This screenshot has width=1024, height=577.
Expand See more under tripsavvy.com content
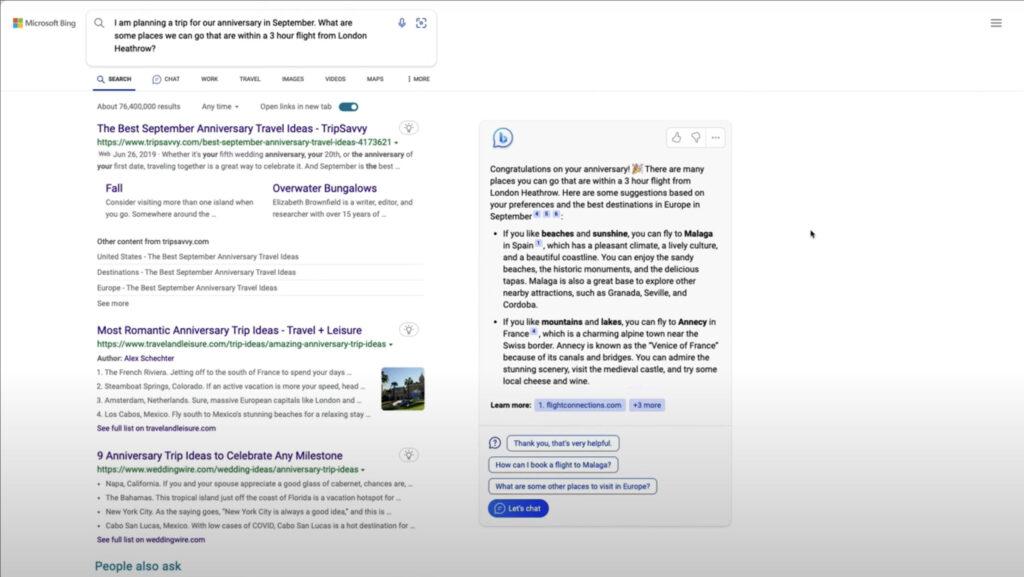click(x=113, y=303)
